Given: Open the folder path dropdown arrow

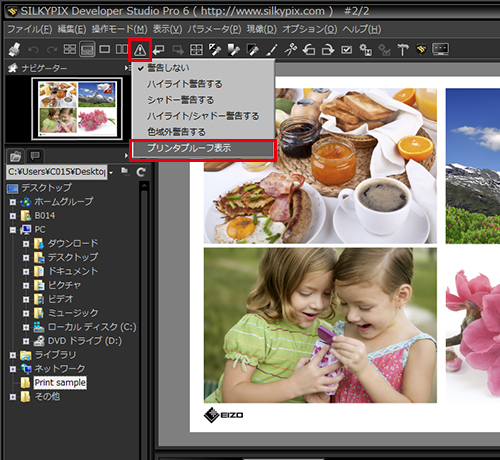Looking at the screenshot, I should [x=111, y=172].
